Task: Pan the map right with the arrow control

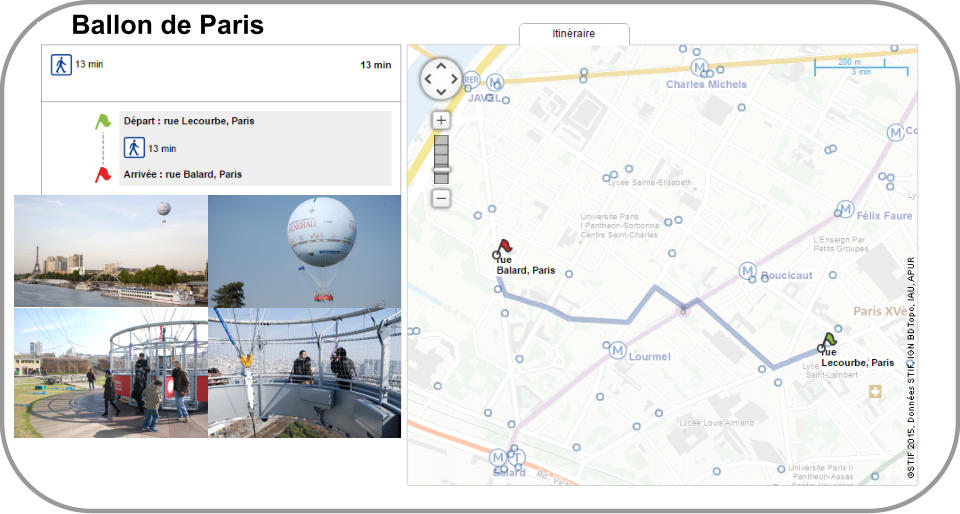Action: 455,79
